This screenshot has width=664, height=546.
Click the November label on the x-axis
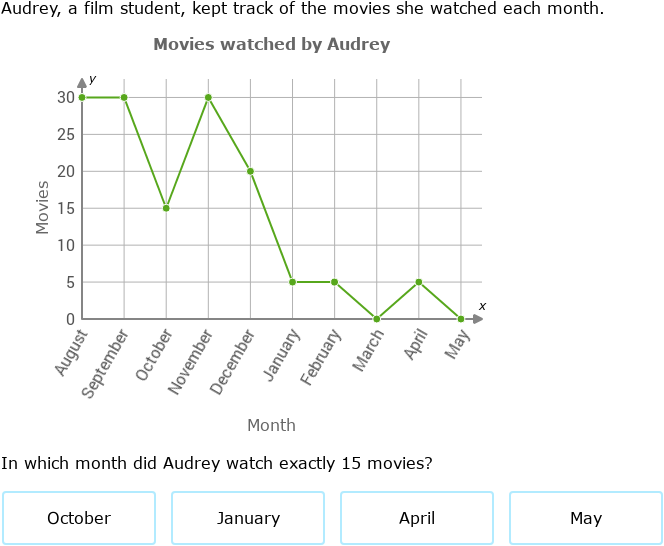[x=192, y=361]
